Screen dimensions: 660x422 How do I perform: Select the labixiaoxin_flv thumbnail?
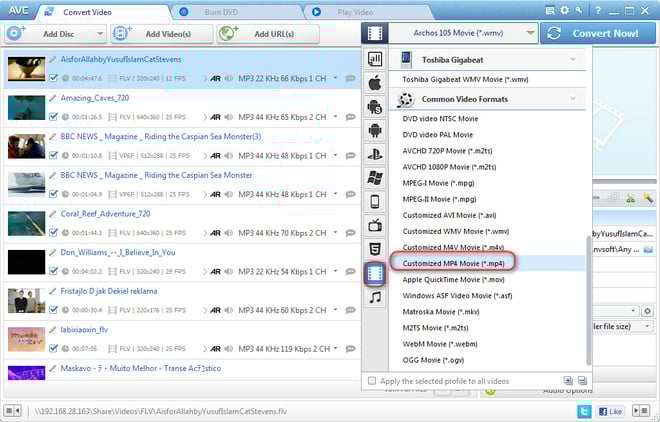27,339
